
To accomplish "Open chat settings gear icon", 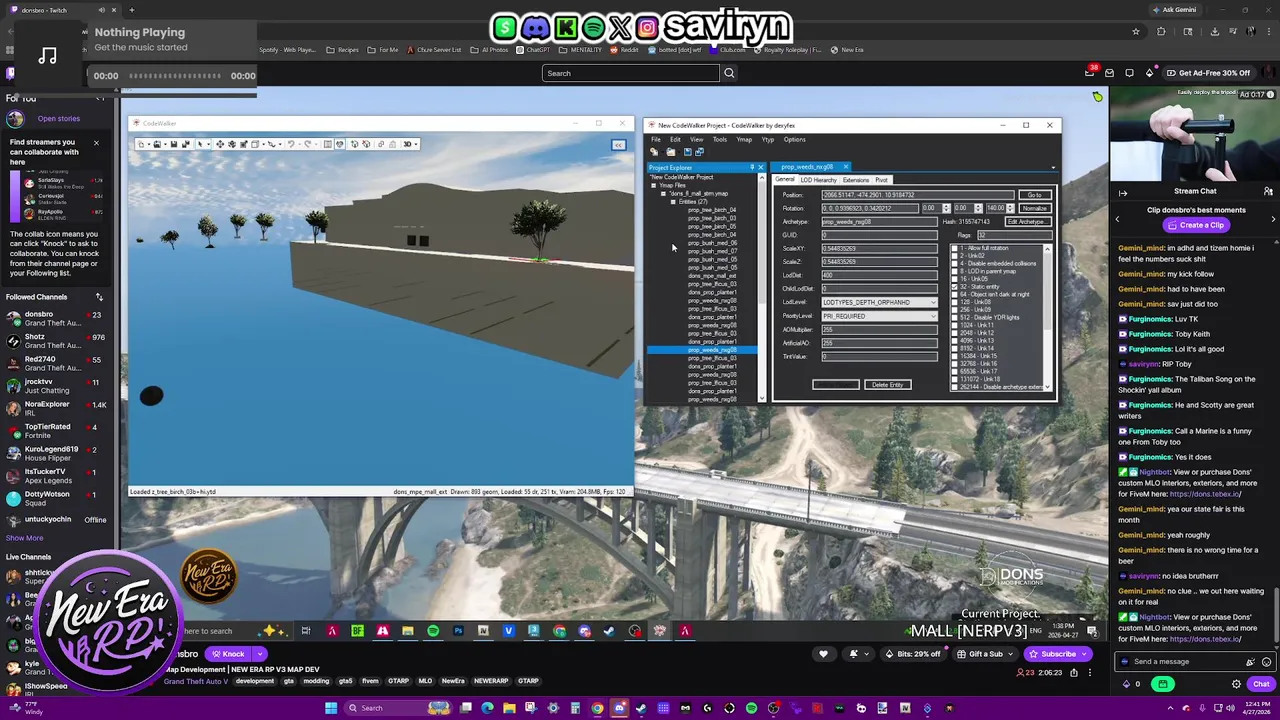I will [x=1236, y=684].
